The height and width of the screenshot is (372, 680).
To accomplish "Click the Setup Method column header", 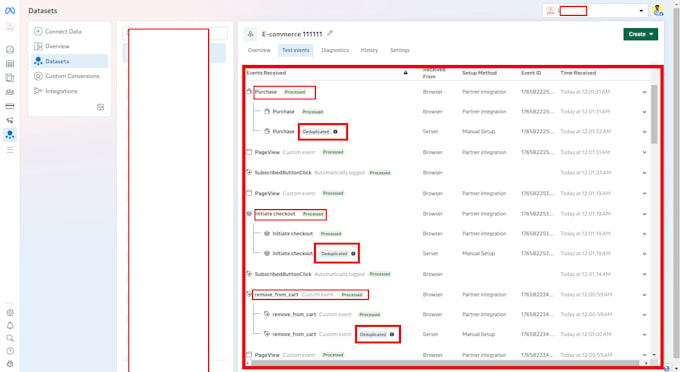I will [x=479, y=73].
